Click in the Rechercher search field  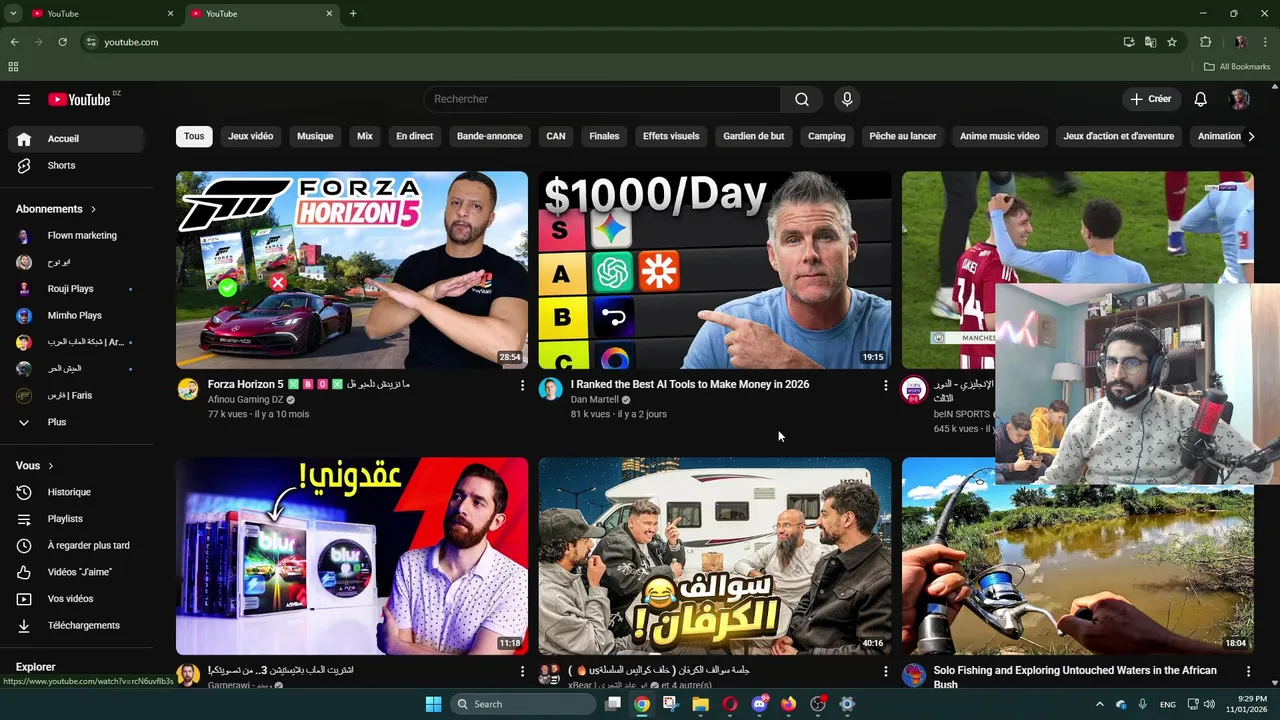pyautogui.click(x=603, y=99)
